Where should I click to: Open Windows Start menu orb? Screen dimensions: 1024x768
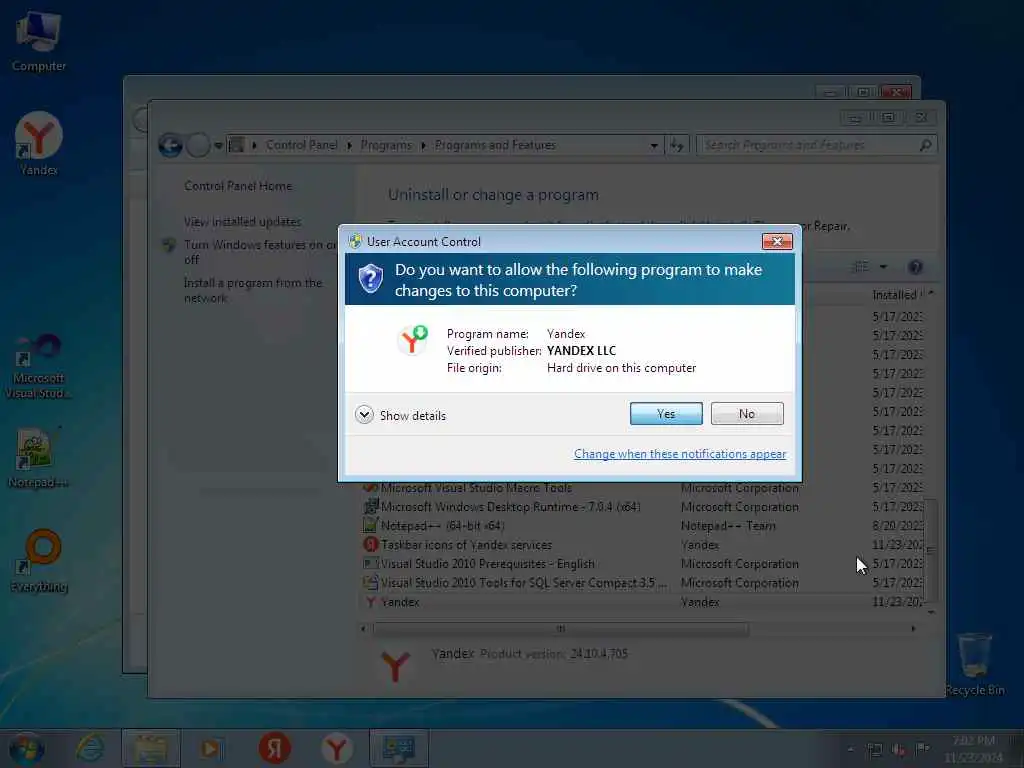click(26, 749)
